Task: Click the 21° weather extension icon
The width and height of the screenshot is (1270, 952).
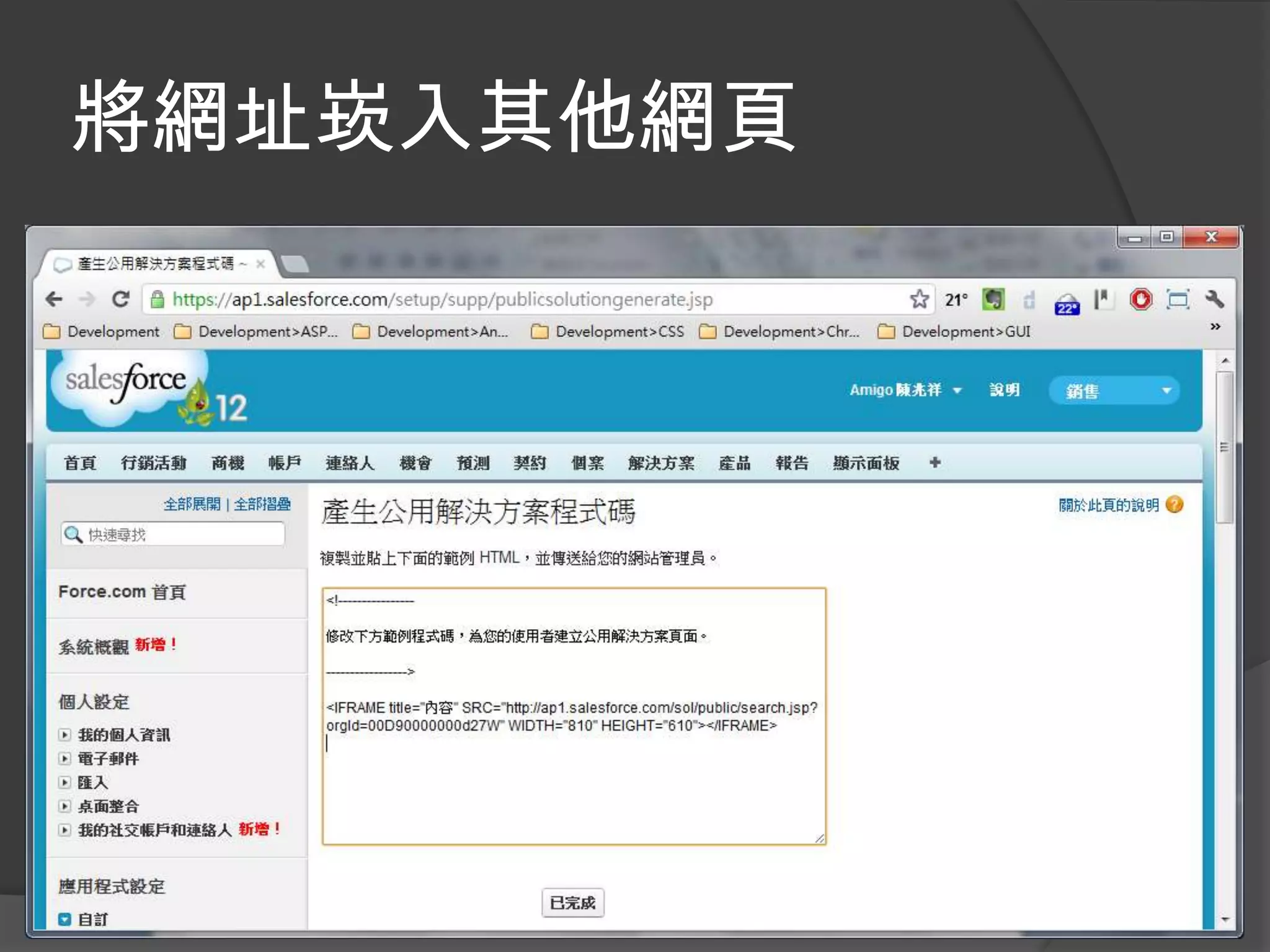Action: 957,300
